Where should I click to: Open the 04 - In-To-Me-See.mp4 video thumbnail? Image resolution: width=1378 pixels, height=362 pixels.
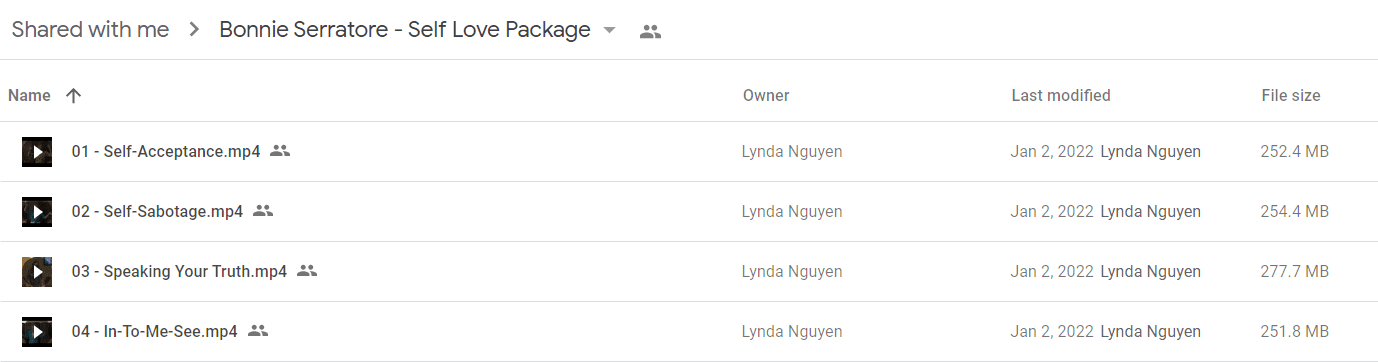coord(37,332)
